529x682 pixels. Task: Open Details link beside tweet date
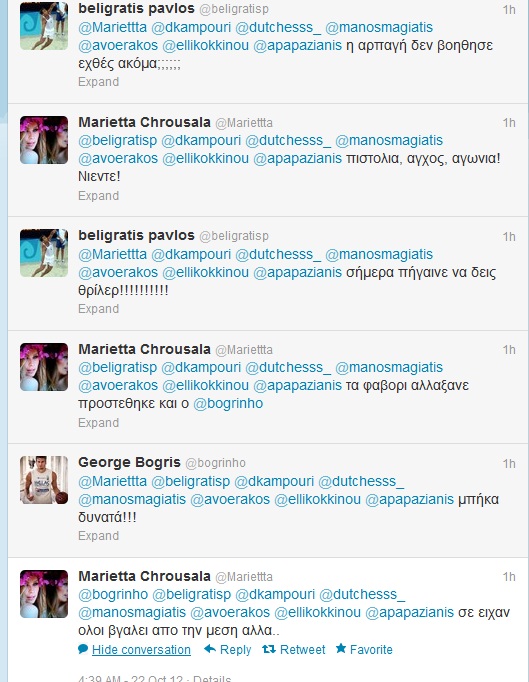pyautogui.click(x=212, y=678)
